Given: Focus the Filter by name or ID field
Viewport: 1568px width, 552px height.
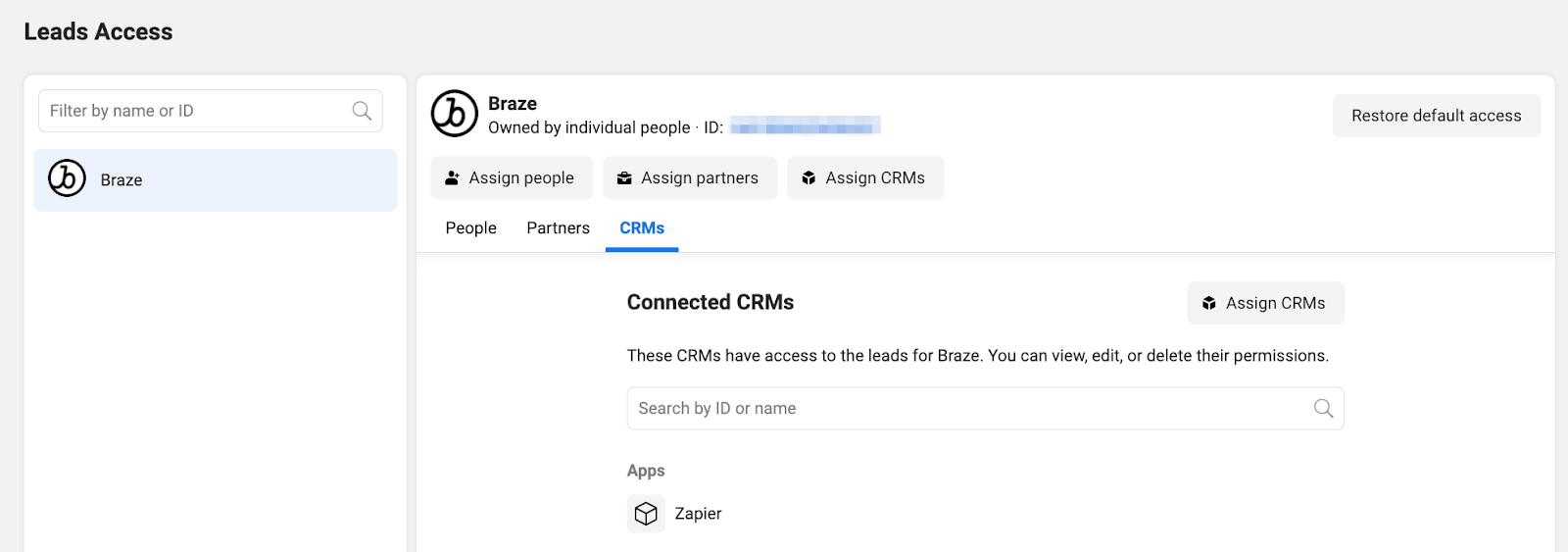Looking at the screenshot, I should point(196,111).
